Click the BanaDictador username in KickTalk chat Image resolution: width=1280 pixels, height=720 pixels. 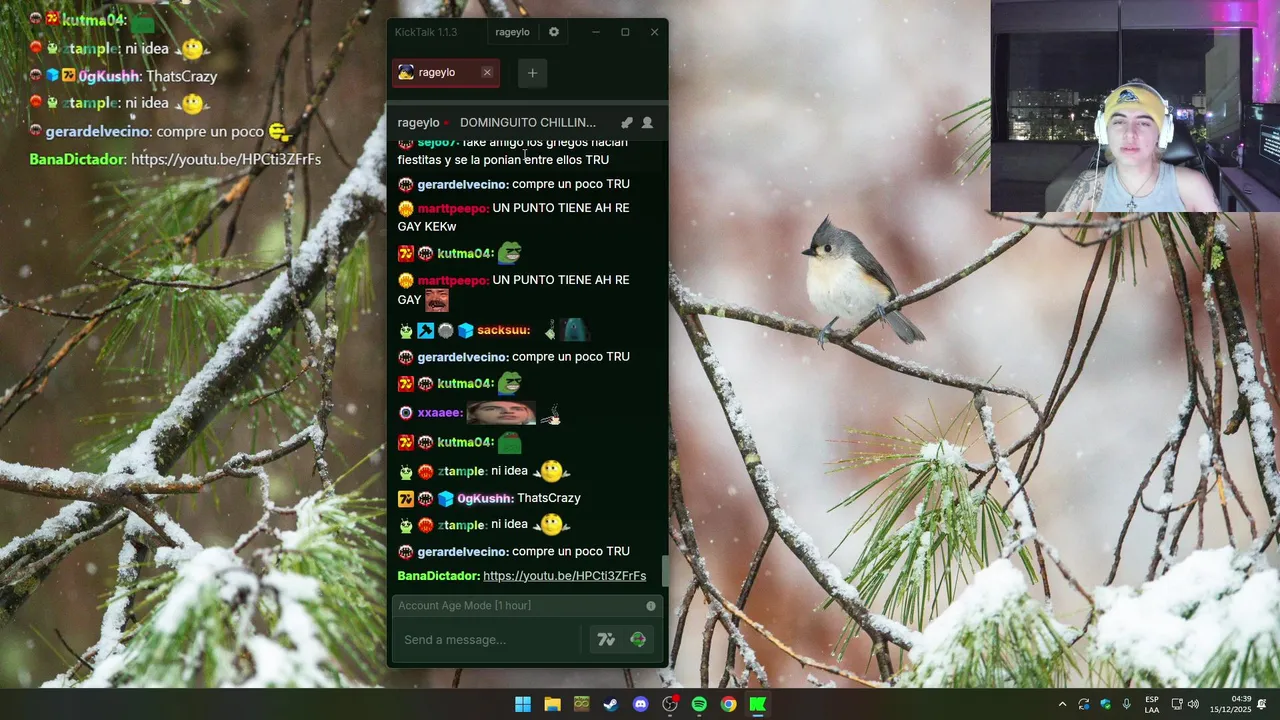[x=438, y=576]
